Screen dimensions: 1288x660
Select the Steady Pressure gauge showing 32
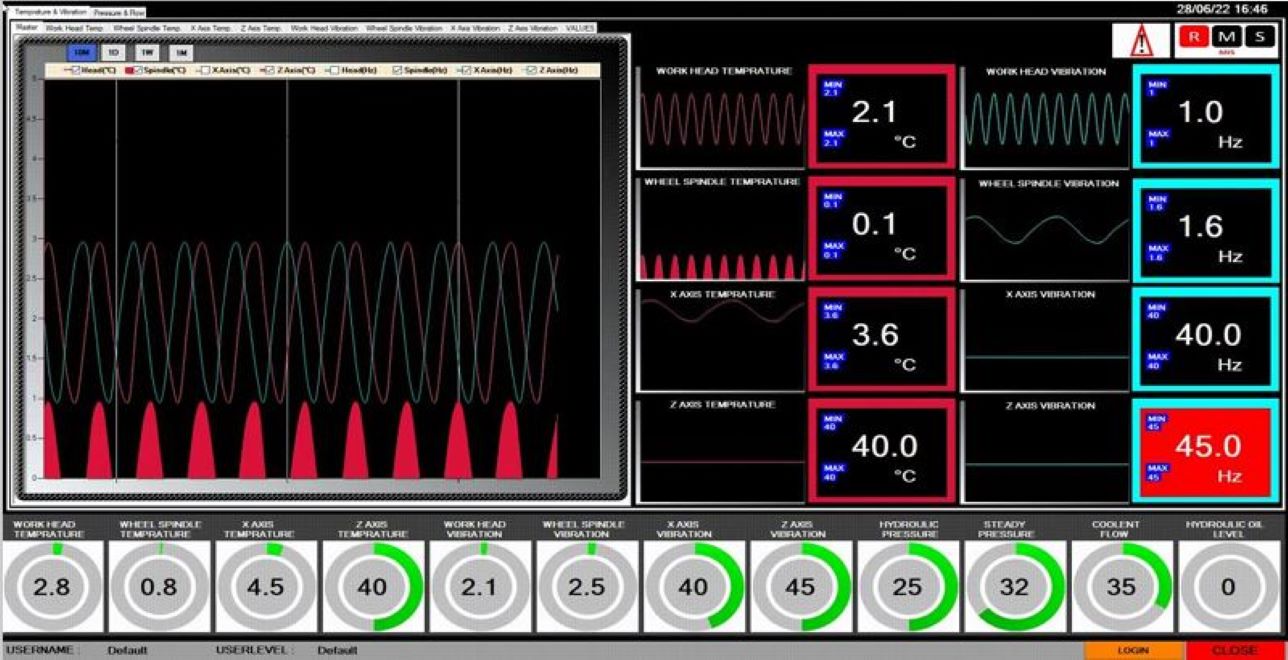[x=1014, y=587]
